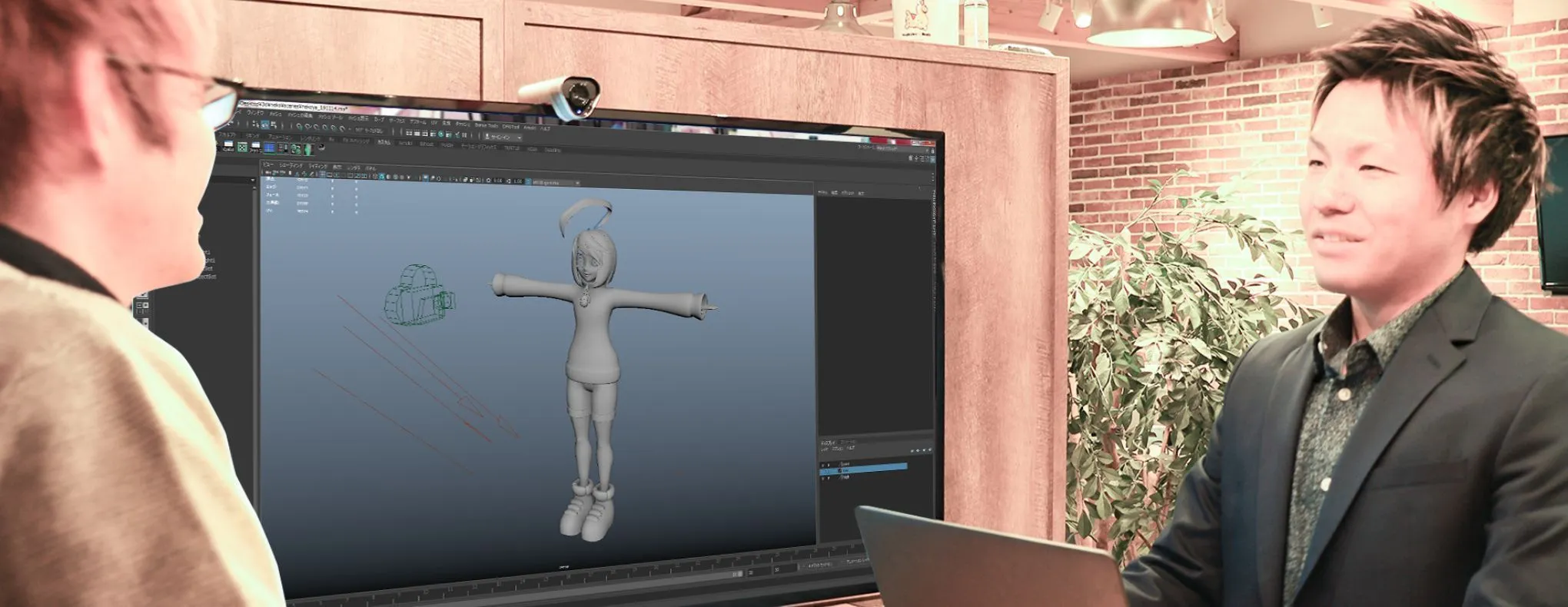The height and width of the screenshot is (607, 1568).
Task: Open the オブジェクト menu in Channel Box
Action: point(848,193)
